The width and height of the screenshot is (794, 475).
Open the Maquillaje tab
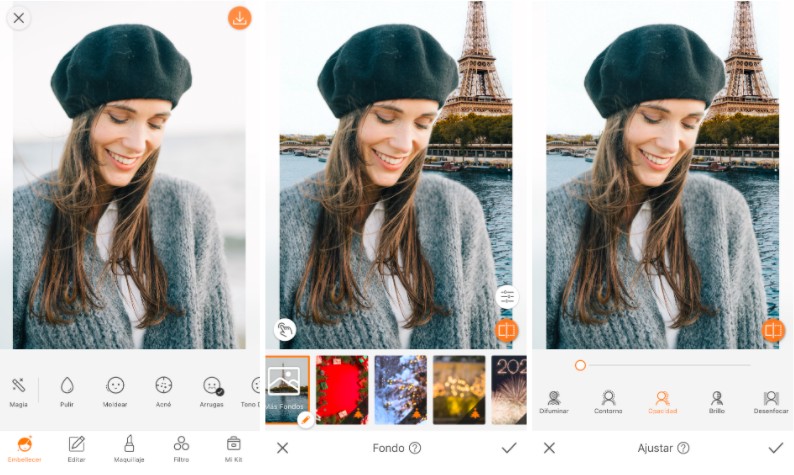coord(129,449)
